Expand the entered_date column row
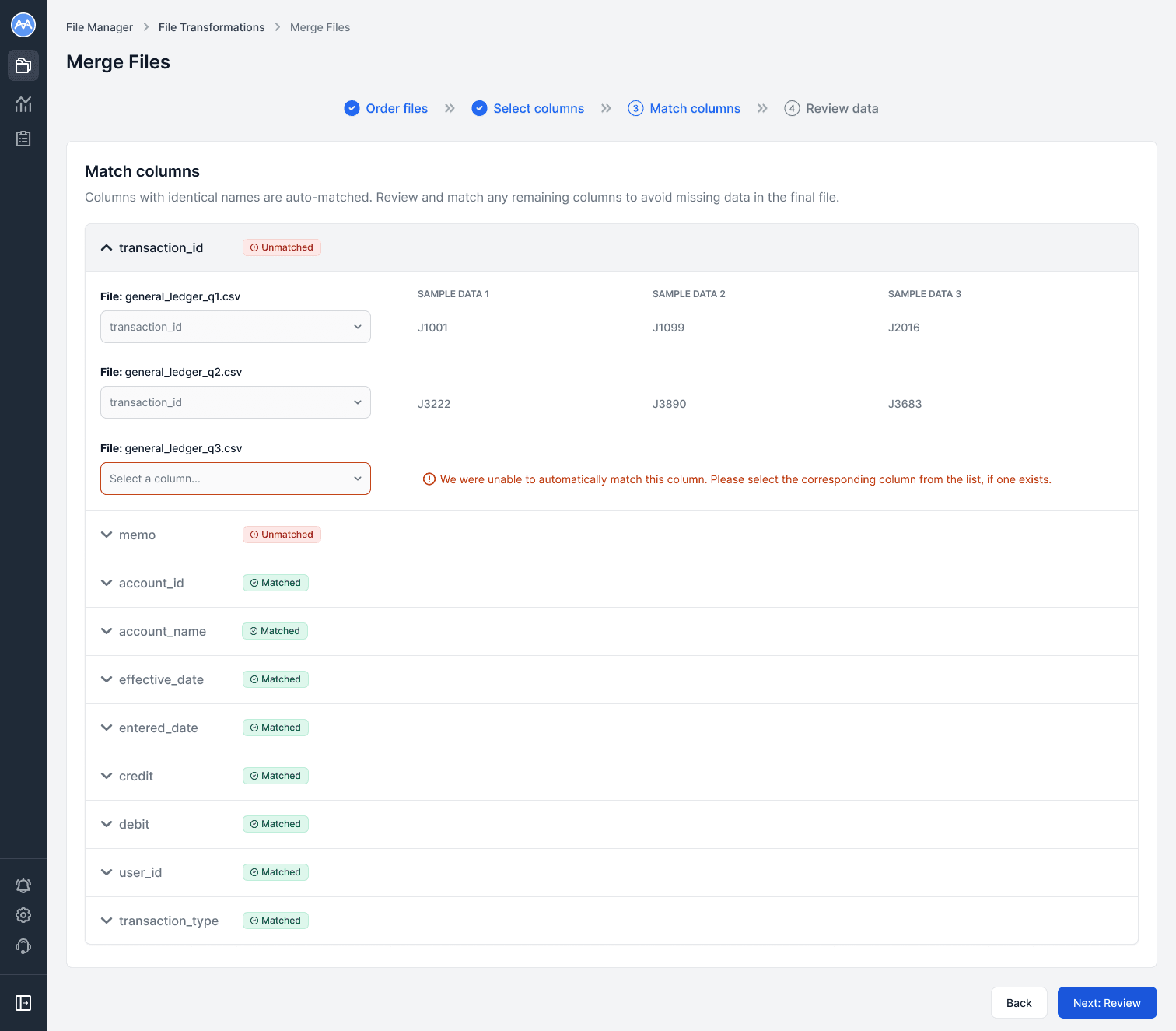The width and height of the screenshot is (1176, 1031). [611, 728]
